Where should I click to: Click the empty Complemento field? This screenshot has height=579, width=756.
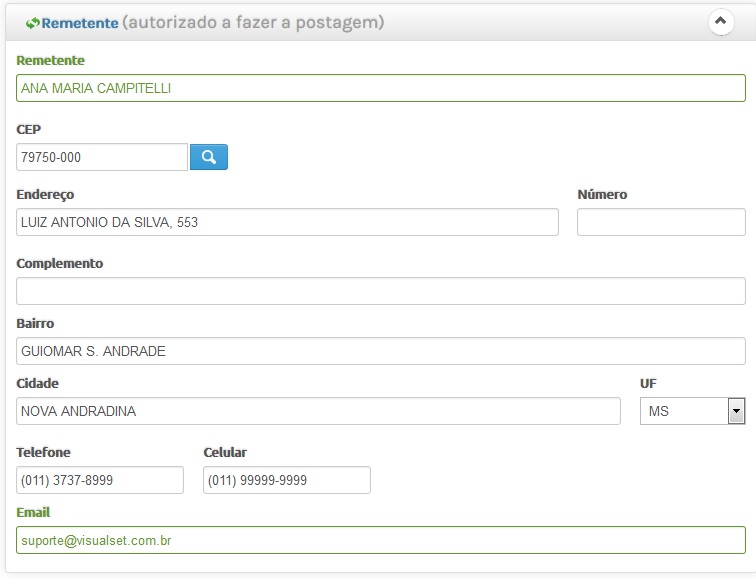coord(381,291)
